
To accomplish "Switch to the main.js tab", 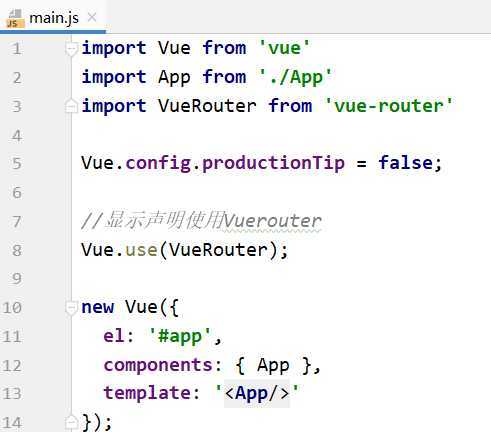I will 54,18.
